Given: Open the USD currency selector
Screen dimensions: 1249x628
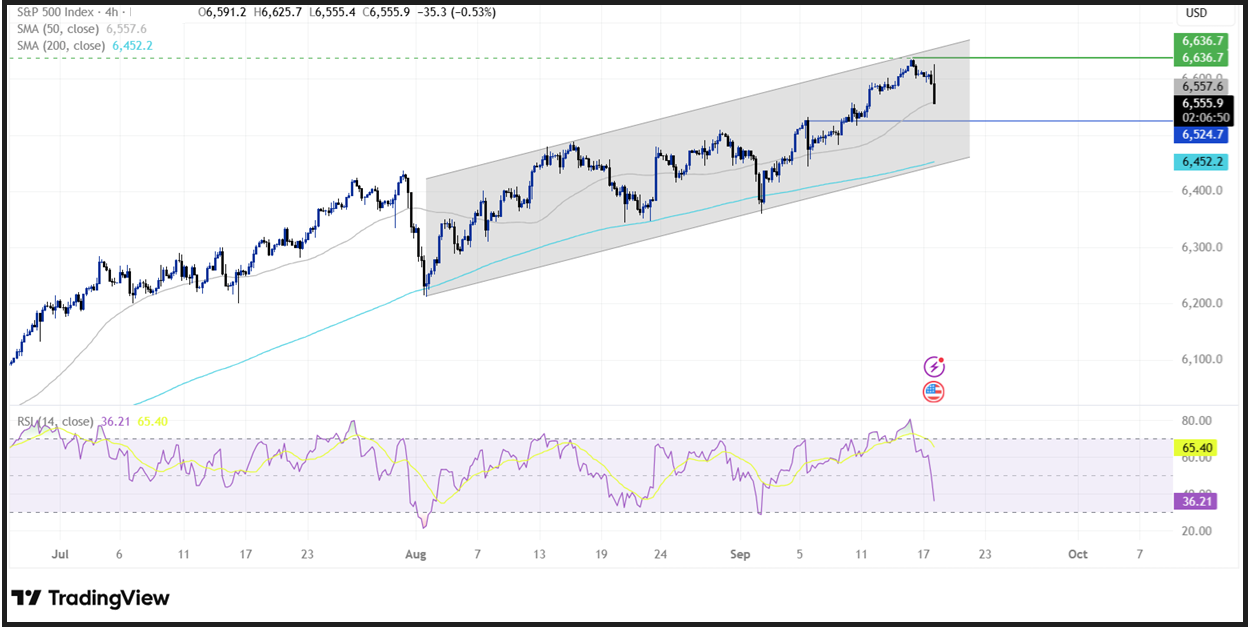Looking at the screenshot, I should pos(1198,13).
